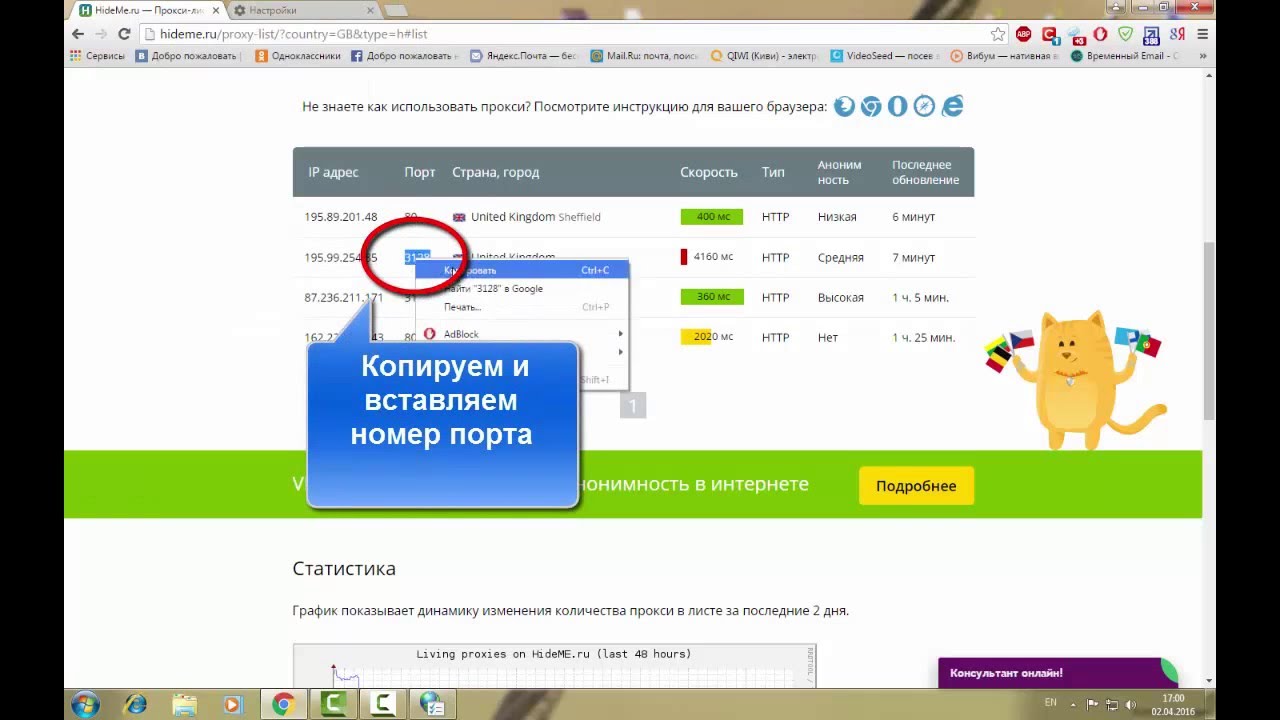Reload the page with refresh button
This screenshot has height=720, width=1280.
[124, 34]
